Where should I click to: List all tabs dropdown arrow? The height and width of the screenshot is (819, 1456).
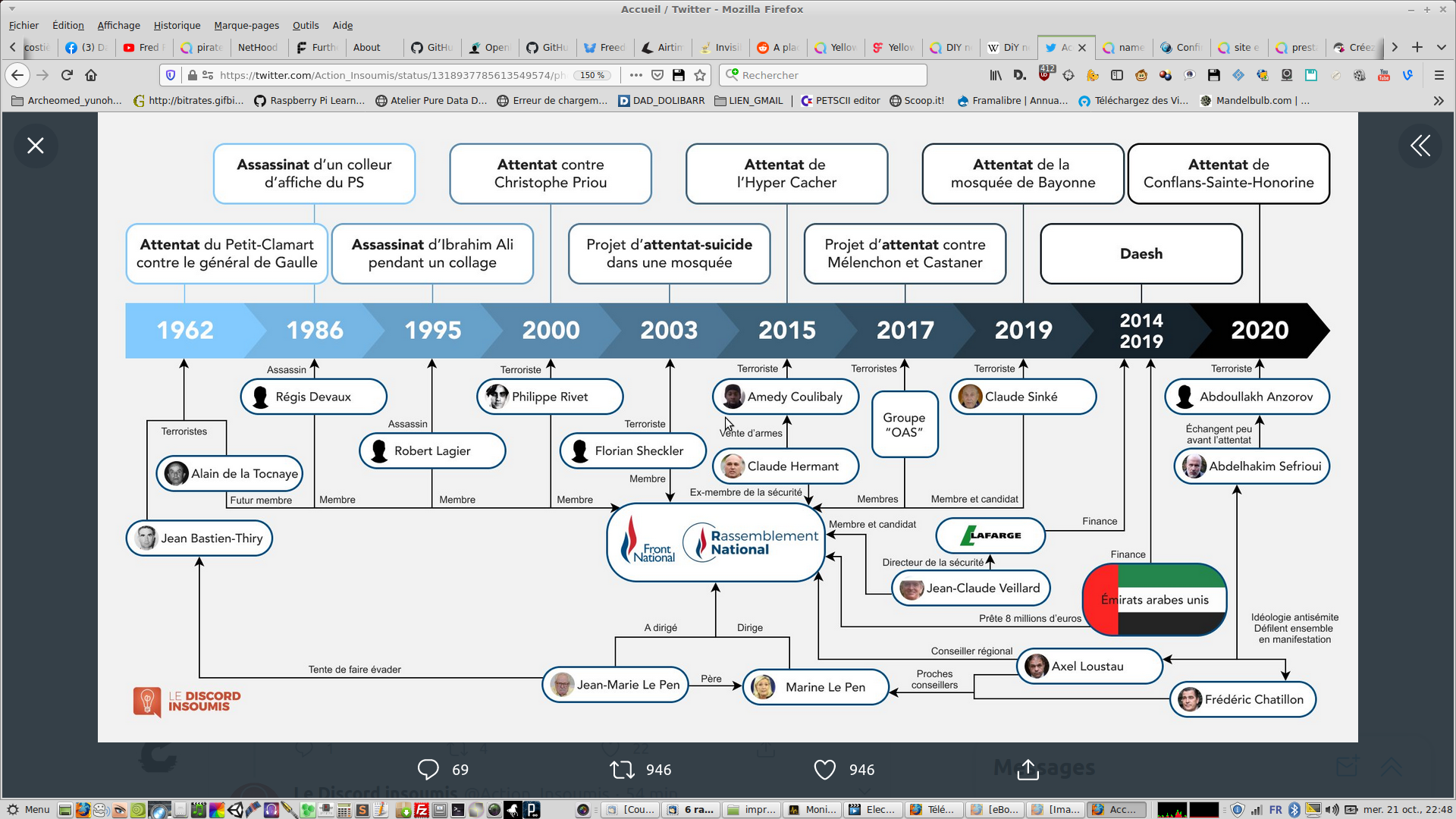click(1441, 47)
